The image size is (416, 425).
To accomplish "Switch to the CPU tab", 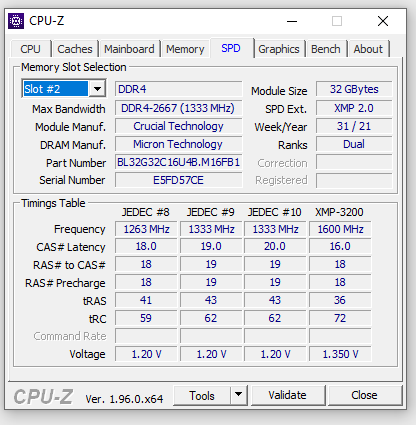I will 30,49.
